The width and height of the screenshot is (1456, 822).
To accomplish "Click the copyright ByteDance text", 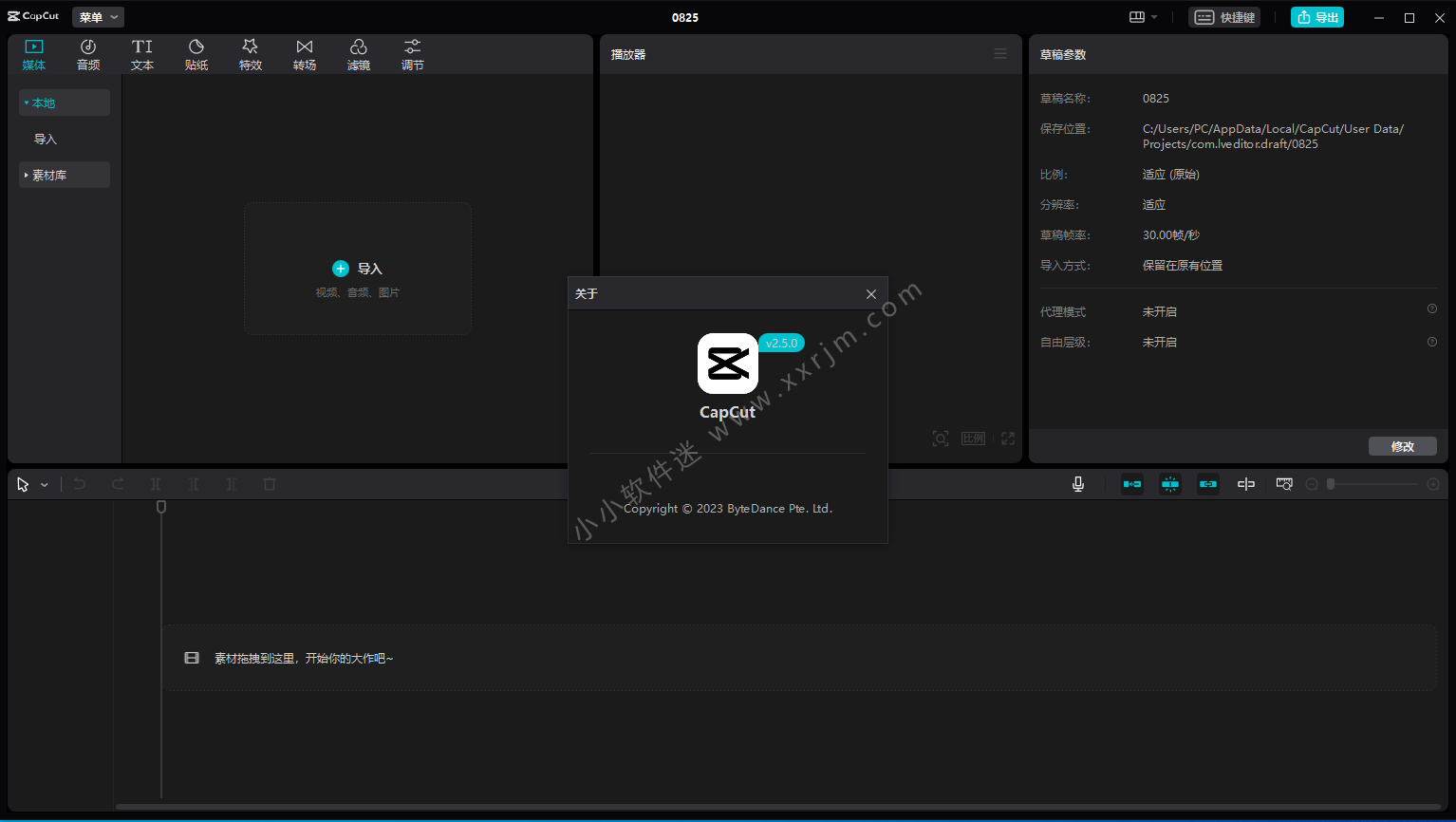I will [728, 509].
